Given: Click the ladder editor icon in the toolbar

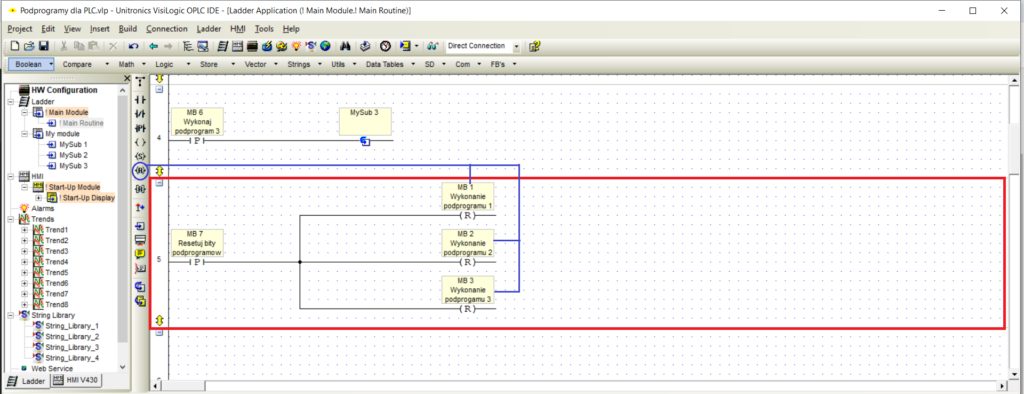Looking at the screenshot, I should [x=222, y=46].
